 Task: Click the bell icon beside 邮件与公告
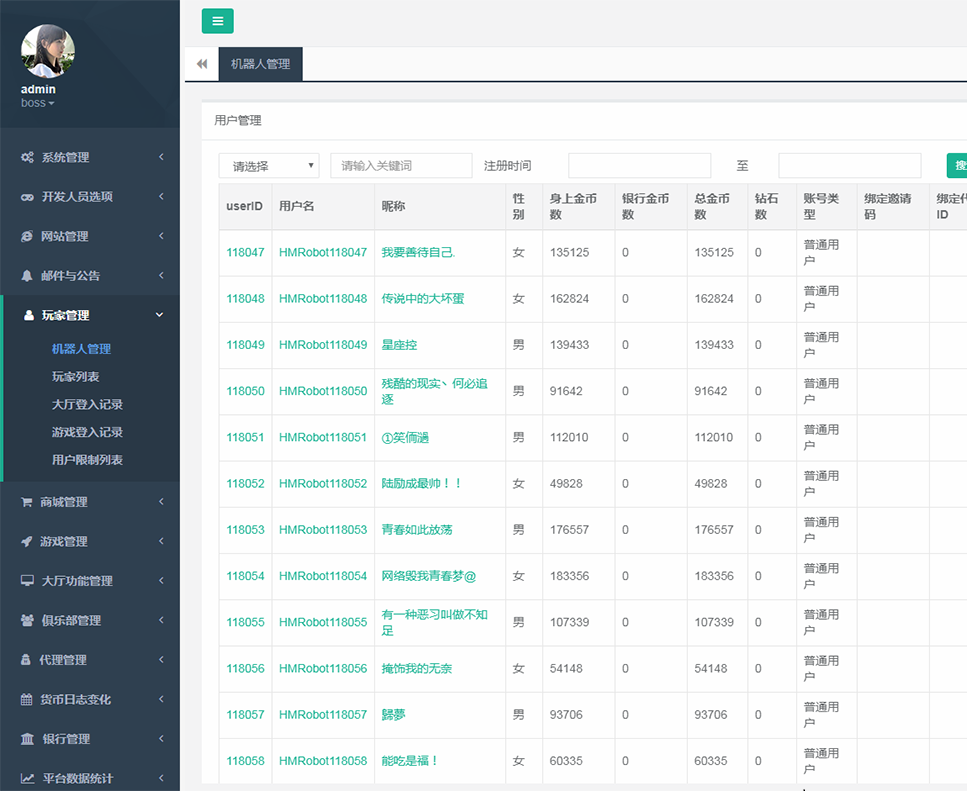[28, 275]
